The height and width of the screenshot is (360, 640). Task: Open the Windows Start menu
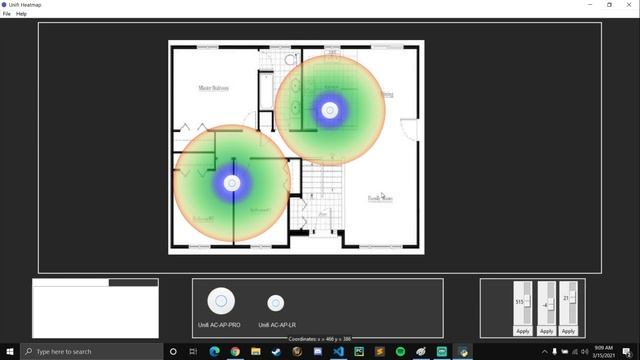tap(10, 351)
